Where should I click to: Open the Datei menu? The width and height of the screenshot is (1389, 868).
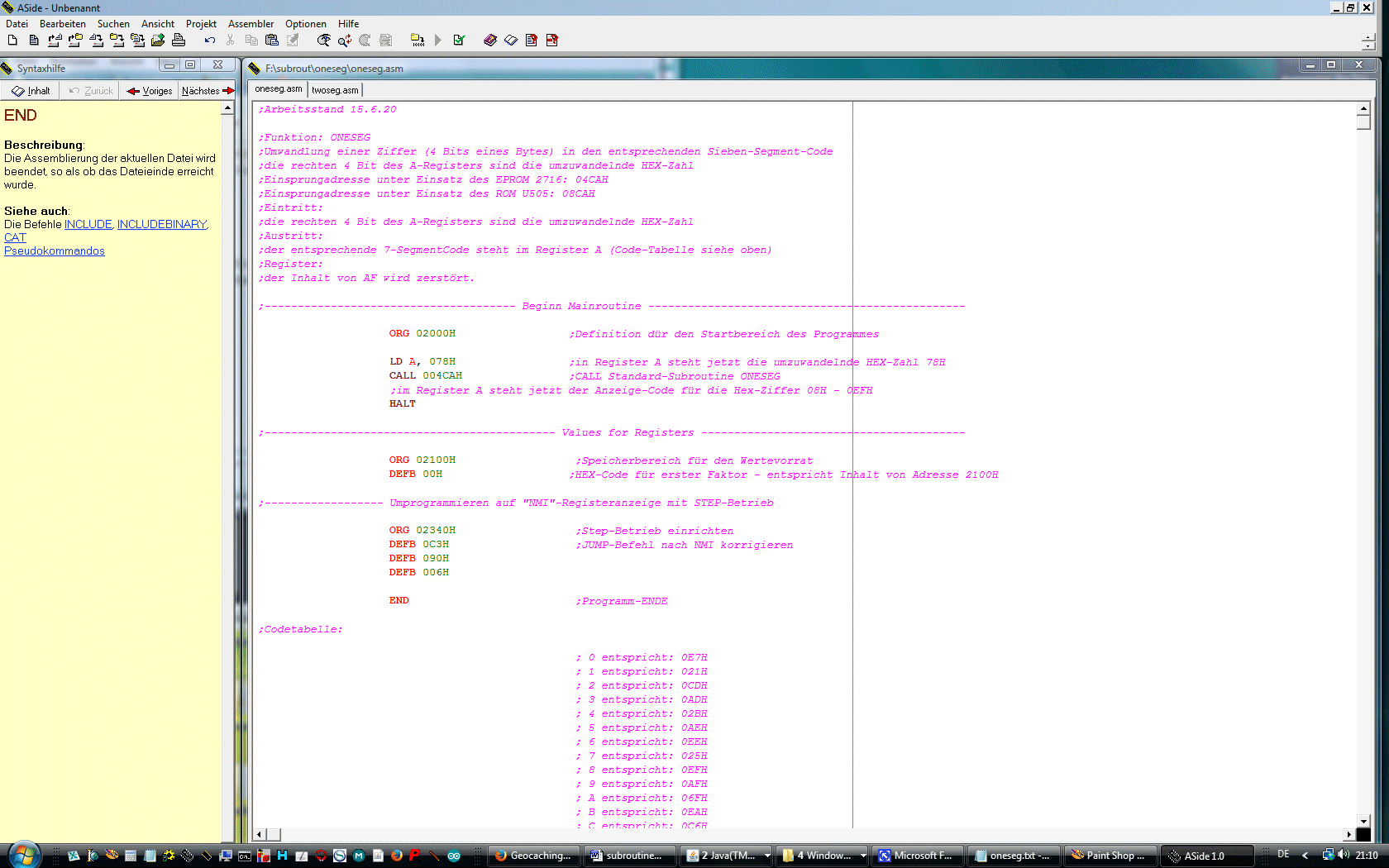point(17,24)
